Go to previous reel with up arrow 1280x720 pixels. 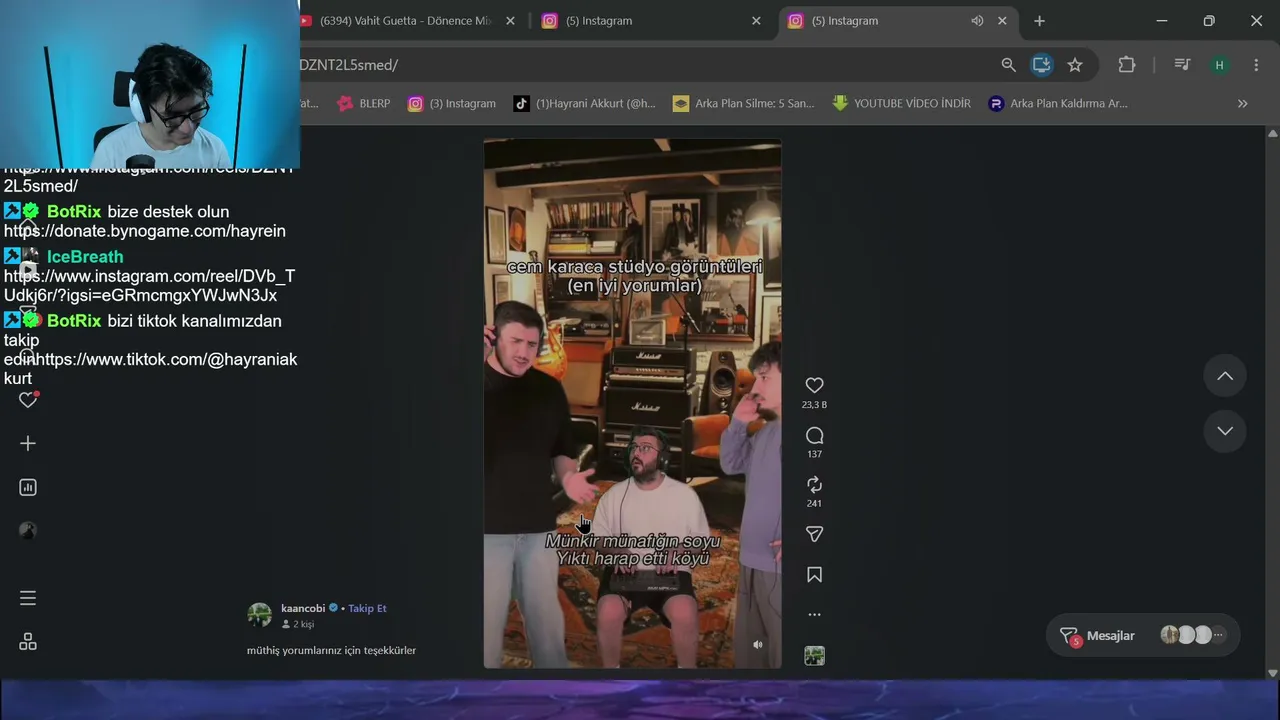[x=1225, y=376]
